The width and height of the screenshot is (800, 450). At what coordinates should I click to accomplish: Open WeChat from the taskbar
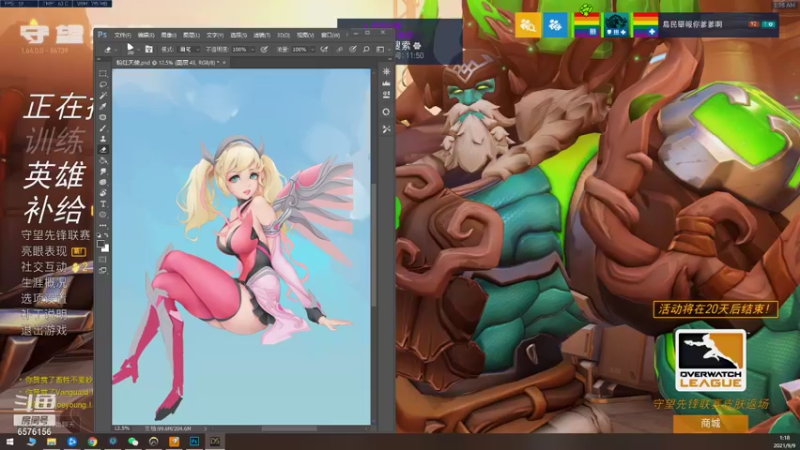(x=133, y=441)
